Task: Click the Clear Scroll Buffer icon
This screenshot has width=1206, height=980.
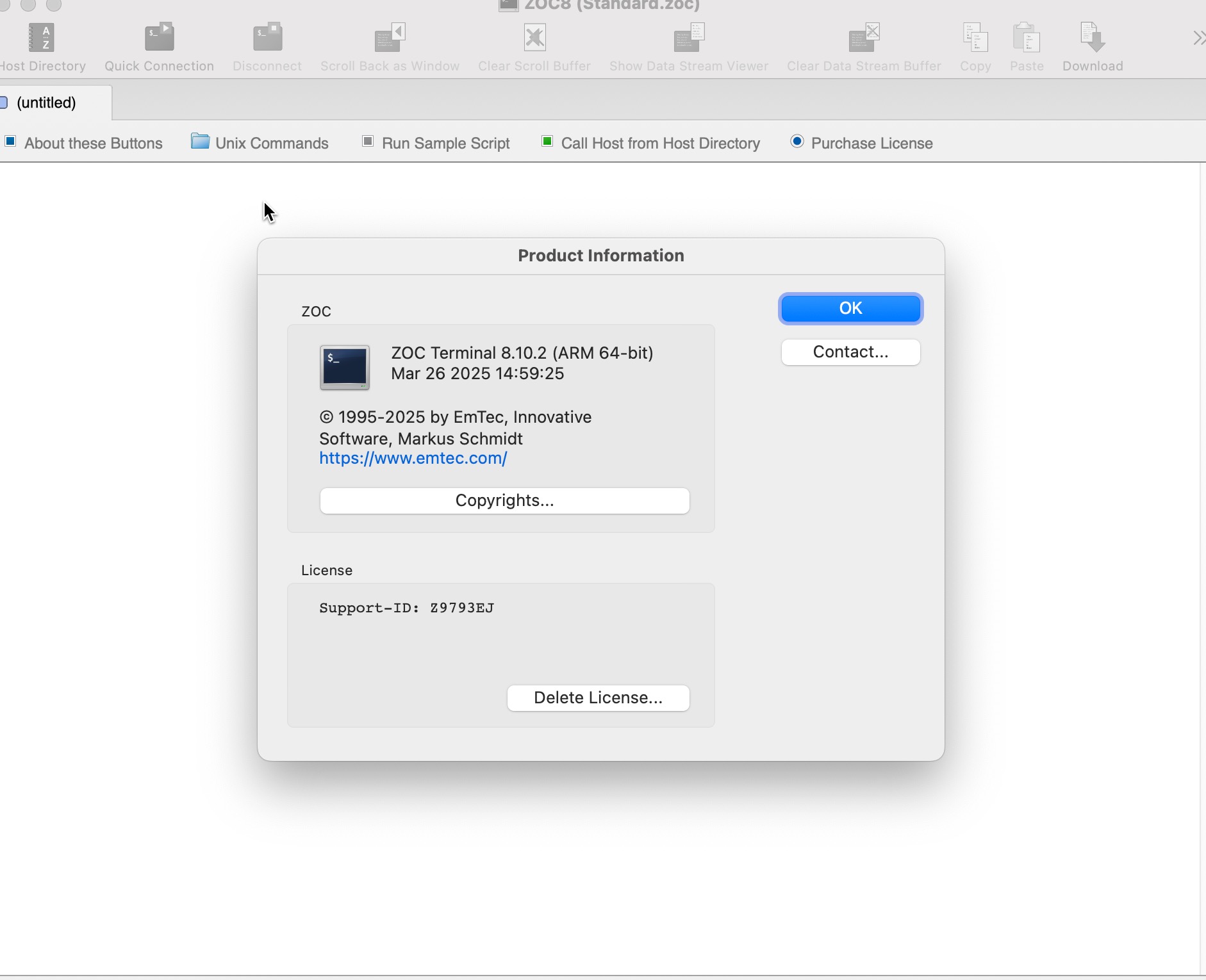Action: pyautogui.click(x=534, y=38)
